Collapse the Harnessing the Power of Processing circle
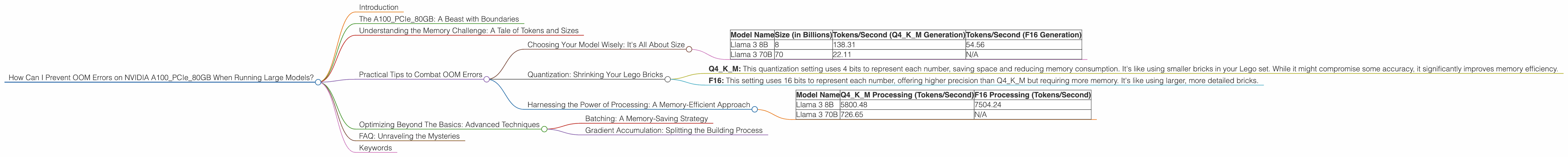Image resolution: width=1568 pixels, height=157 pixels. [754, 110]
